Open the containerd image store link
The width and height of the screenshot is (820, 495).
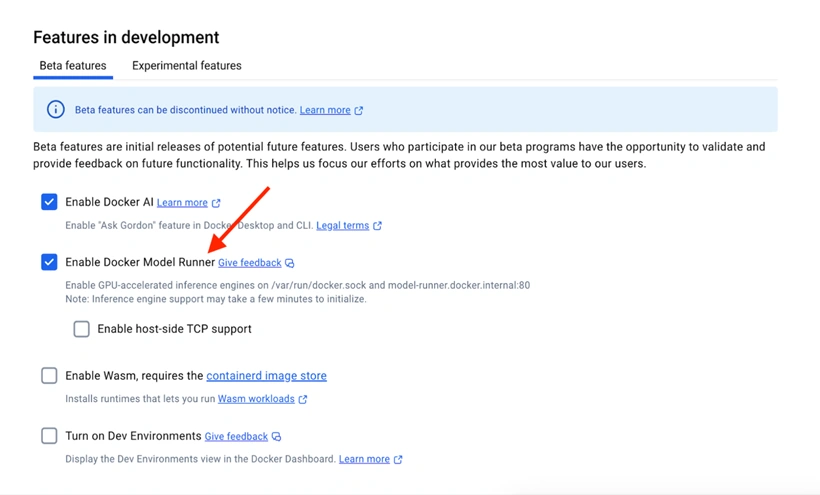point(266,375)
